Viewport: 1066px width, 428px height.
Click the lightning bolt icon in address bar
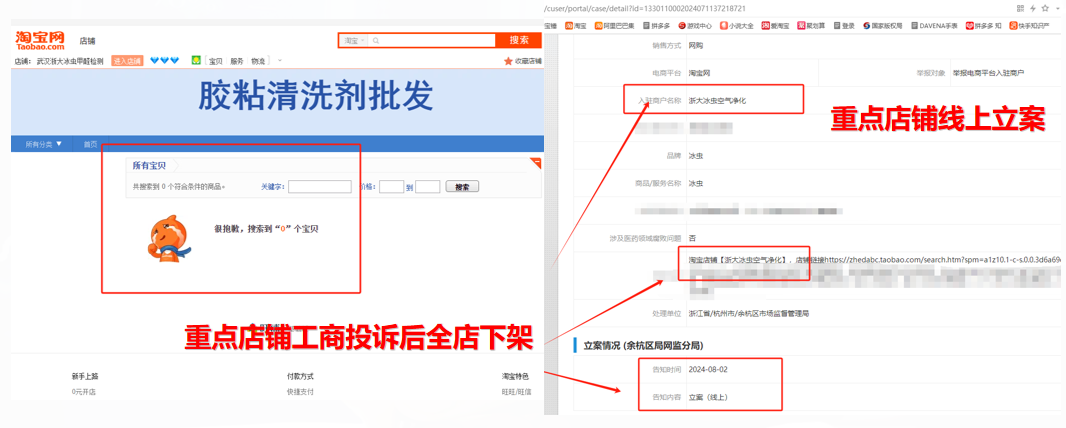1033,8
